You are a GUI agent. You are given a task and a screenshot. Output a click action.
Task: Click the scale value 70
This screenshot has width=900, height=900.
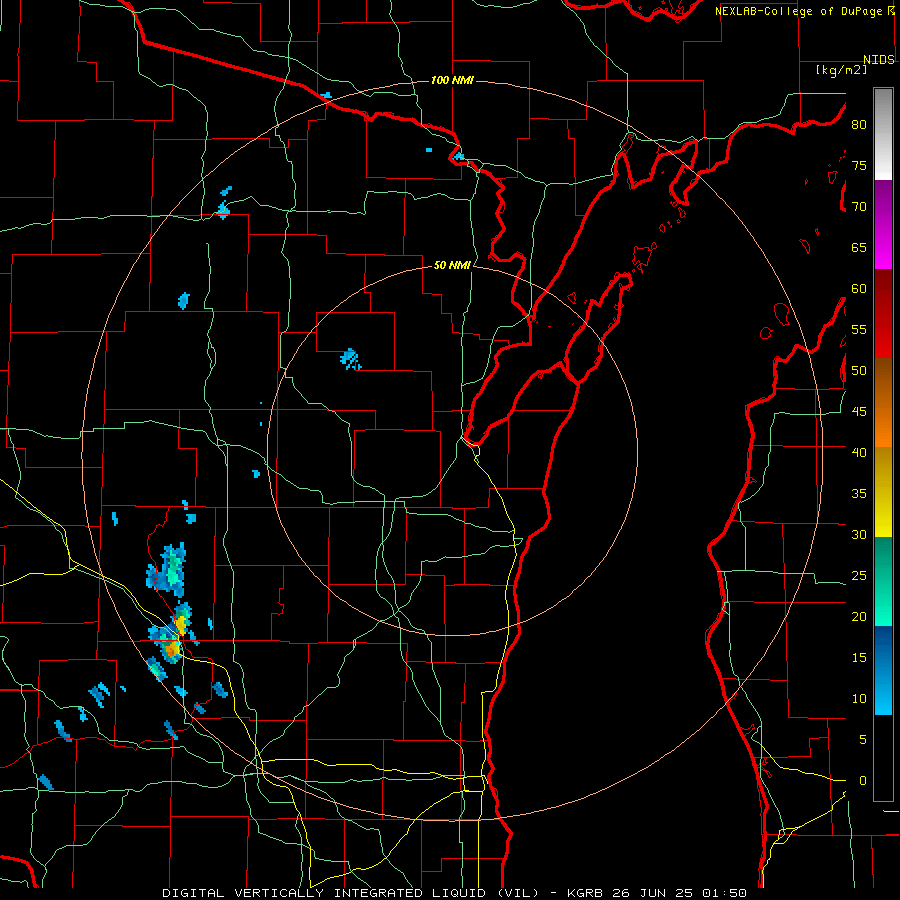(x=859, y=207)
